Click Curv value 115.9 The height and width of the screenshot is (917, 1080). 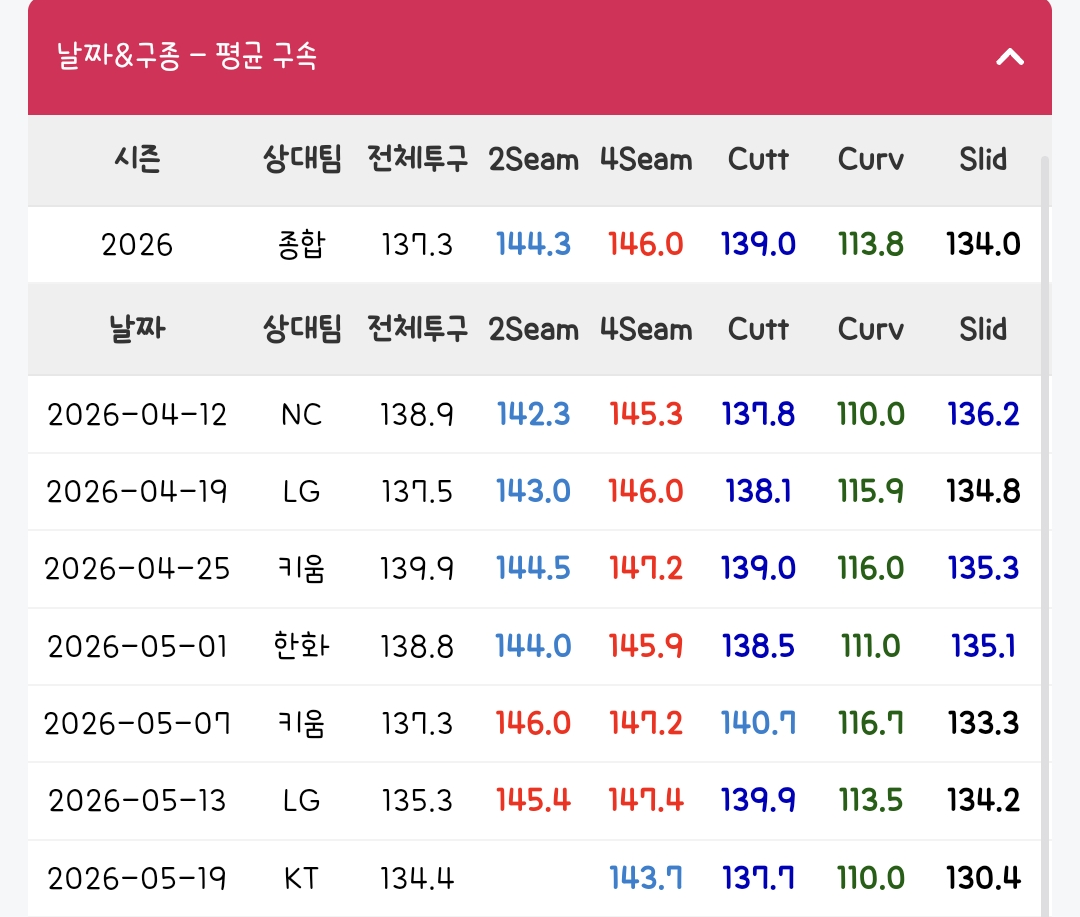(x=871, y=492)
